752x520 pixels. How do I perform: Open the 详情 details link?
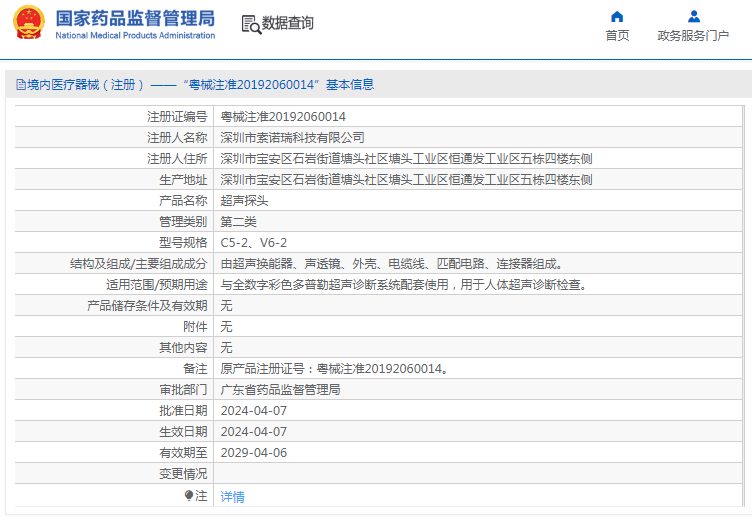pos(233,496)
